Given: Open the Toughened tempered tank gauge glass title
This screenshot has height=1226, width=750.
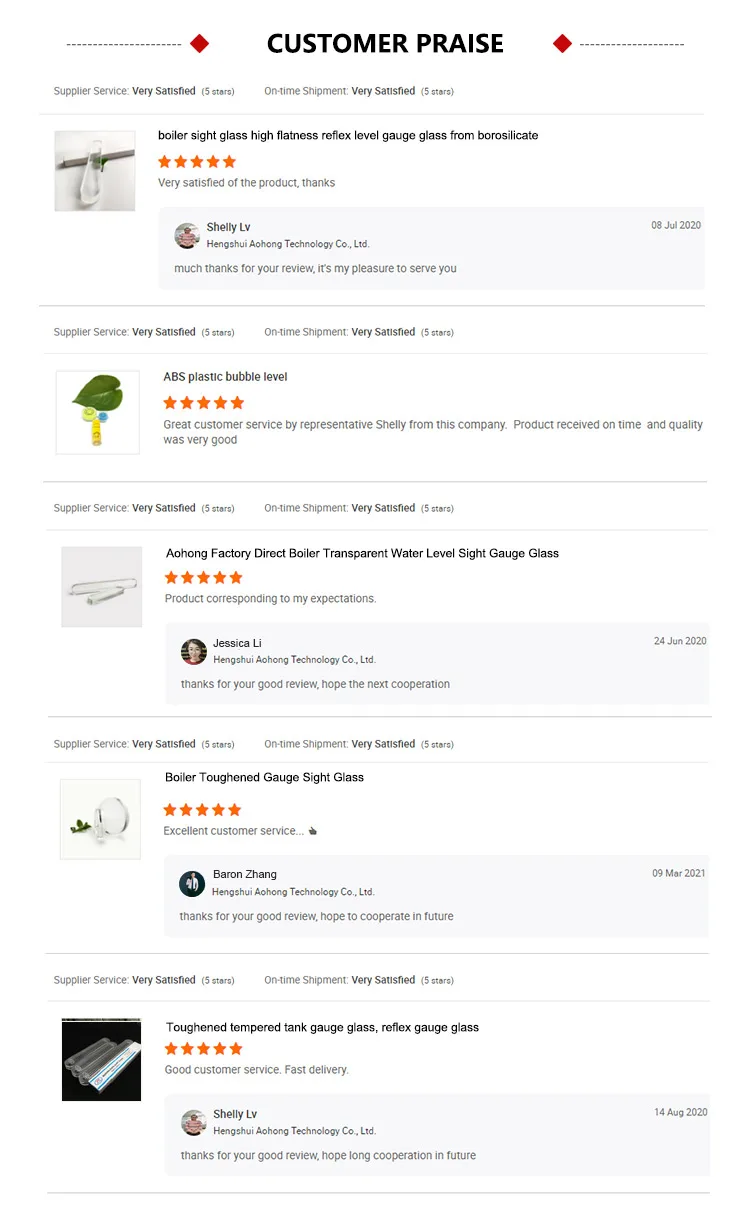Looking at the screenshot, I should [322, 1027].
